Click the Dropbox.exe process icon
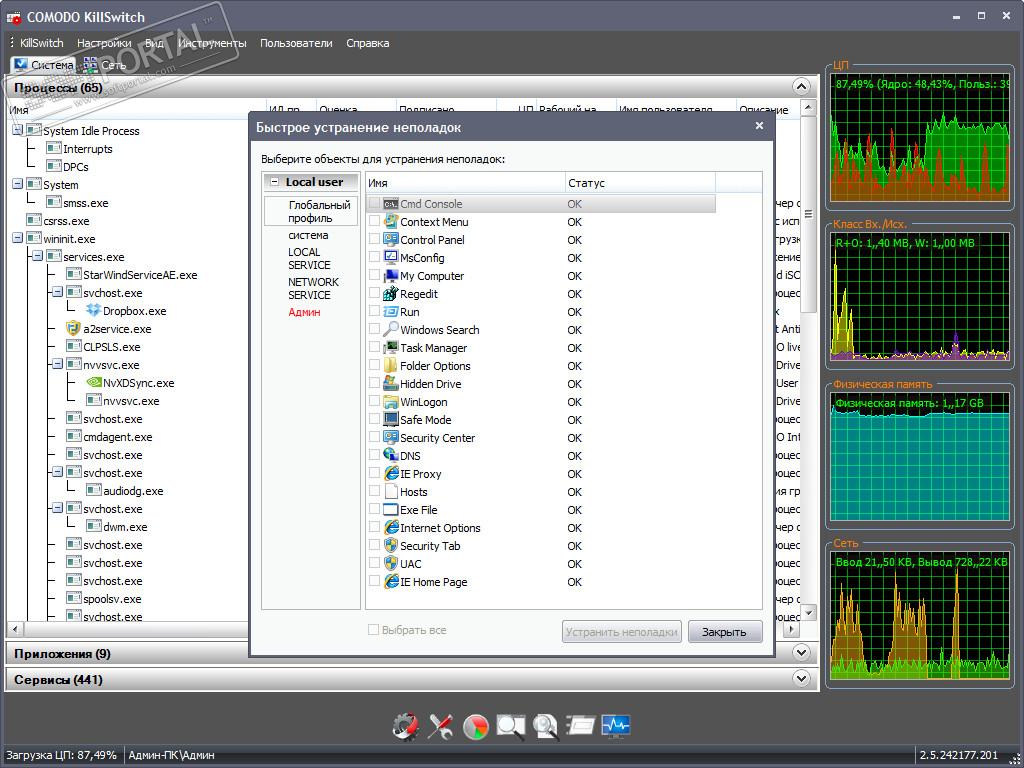The height and width of the screenshot is (768, 1024). coord(93,311)
